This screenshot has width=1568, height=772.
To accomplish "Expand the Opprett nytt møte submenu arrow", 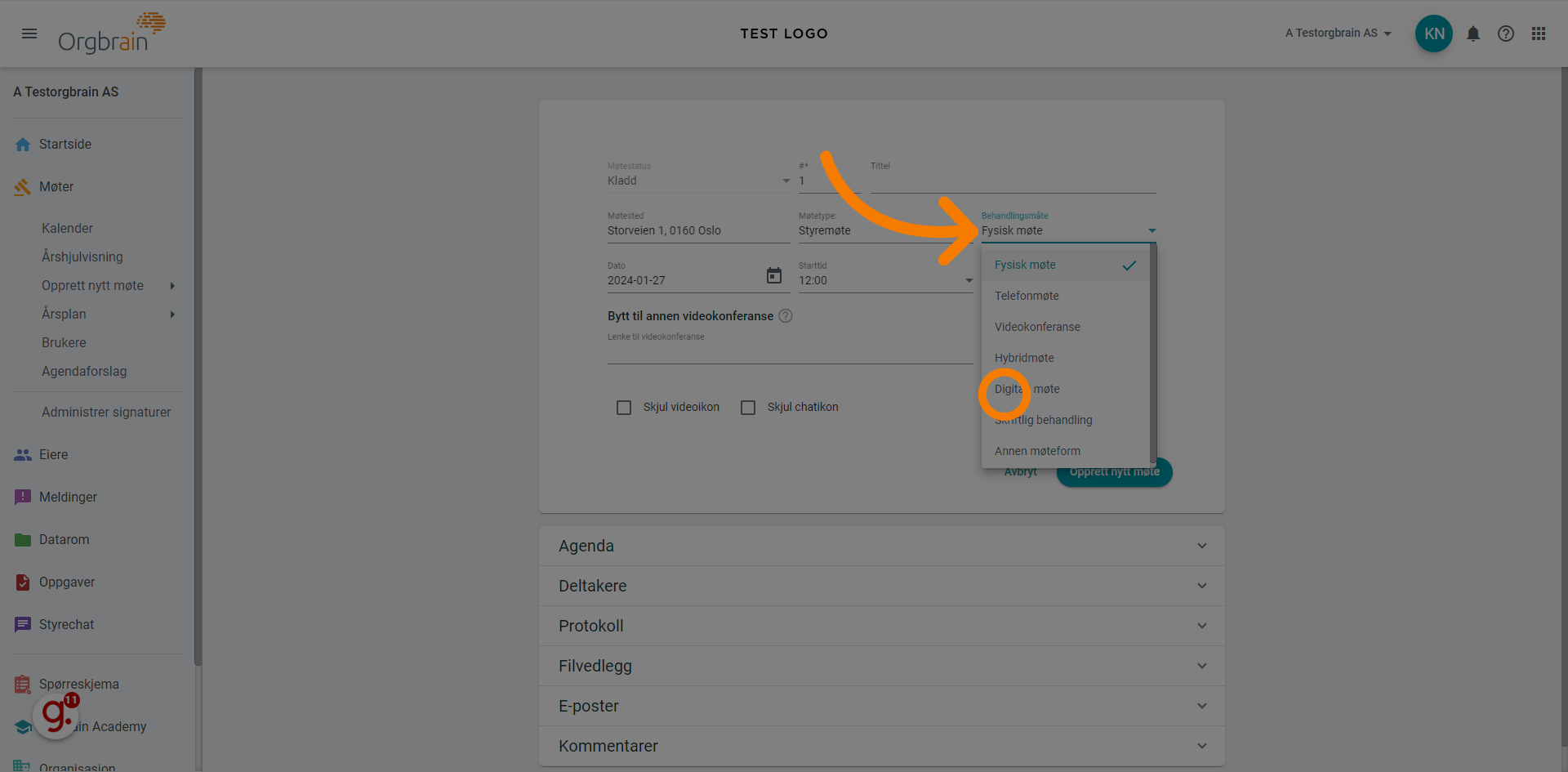I will (x=172, y=286).
